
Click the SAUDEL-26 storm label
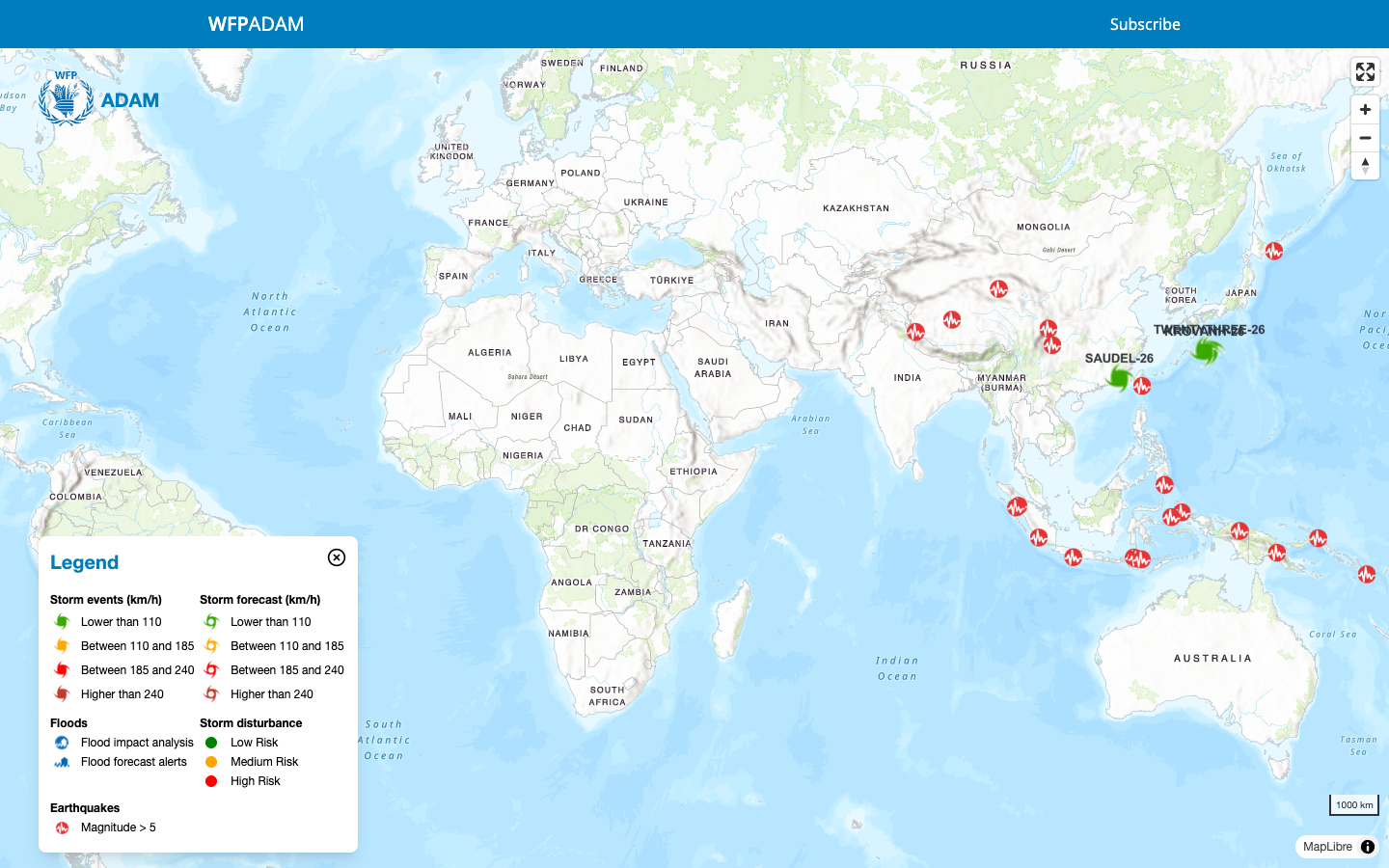point(1119,358)
